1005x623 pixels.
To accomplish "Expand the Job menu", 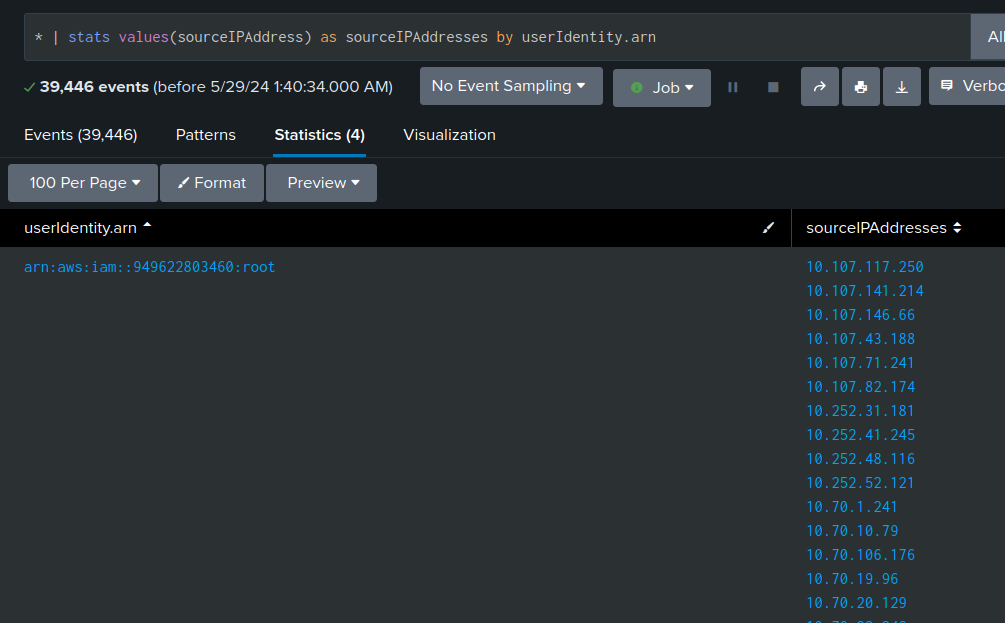I will tap(661, 88).
